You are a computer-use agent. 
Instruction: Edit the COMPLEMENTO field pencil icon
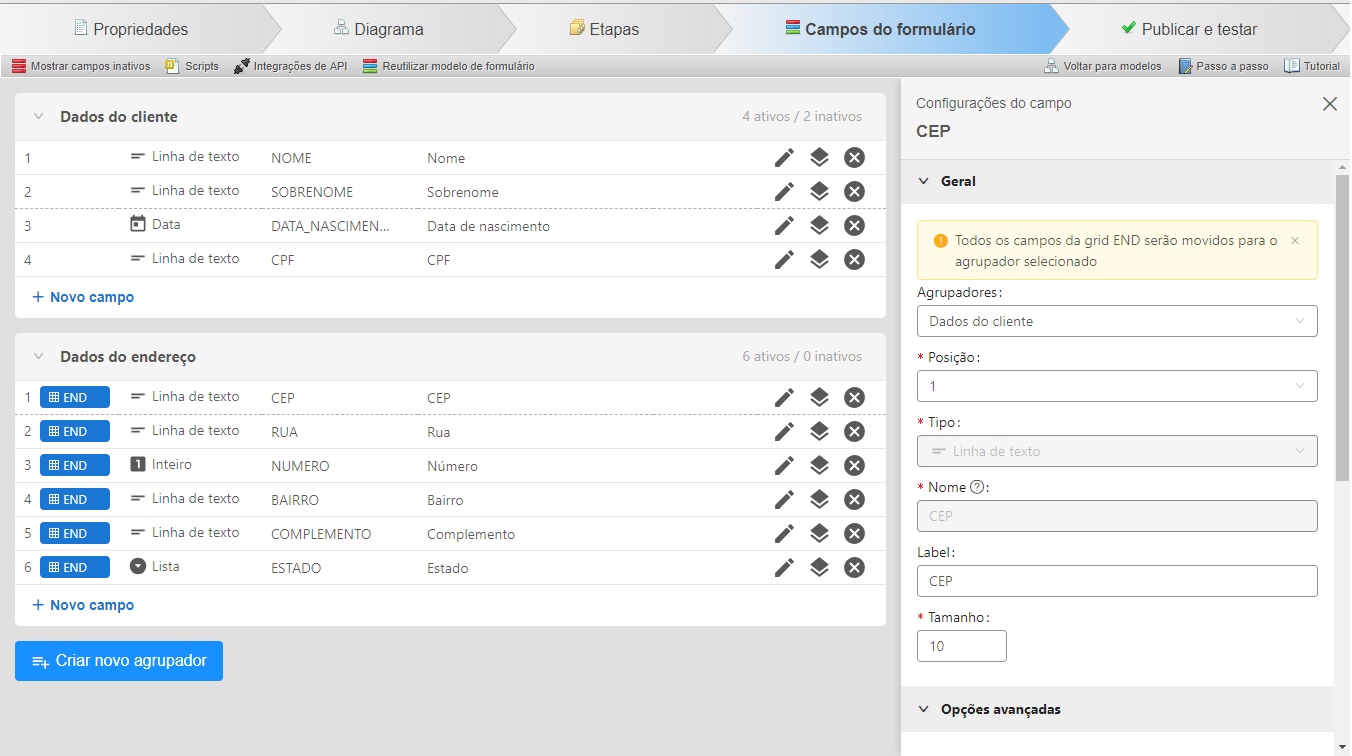pos(785,534)
